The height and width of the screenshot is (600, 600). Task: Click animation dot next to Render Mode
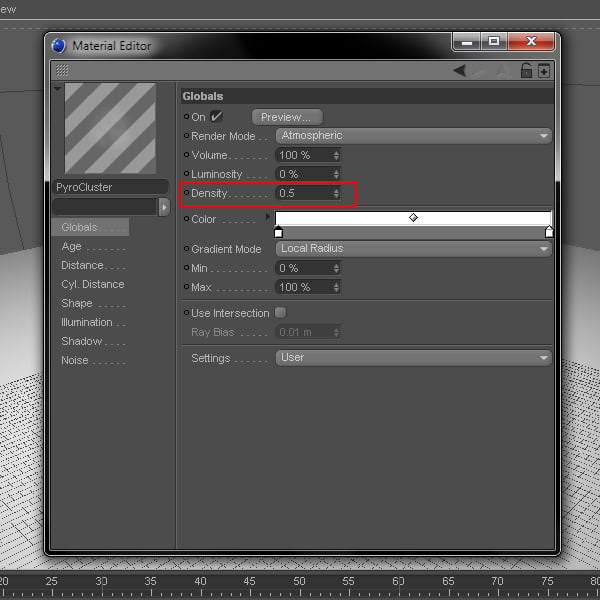(x=186, y=135)
